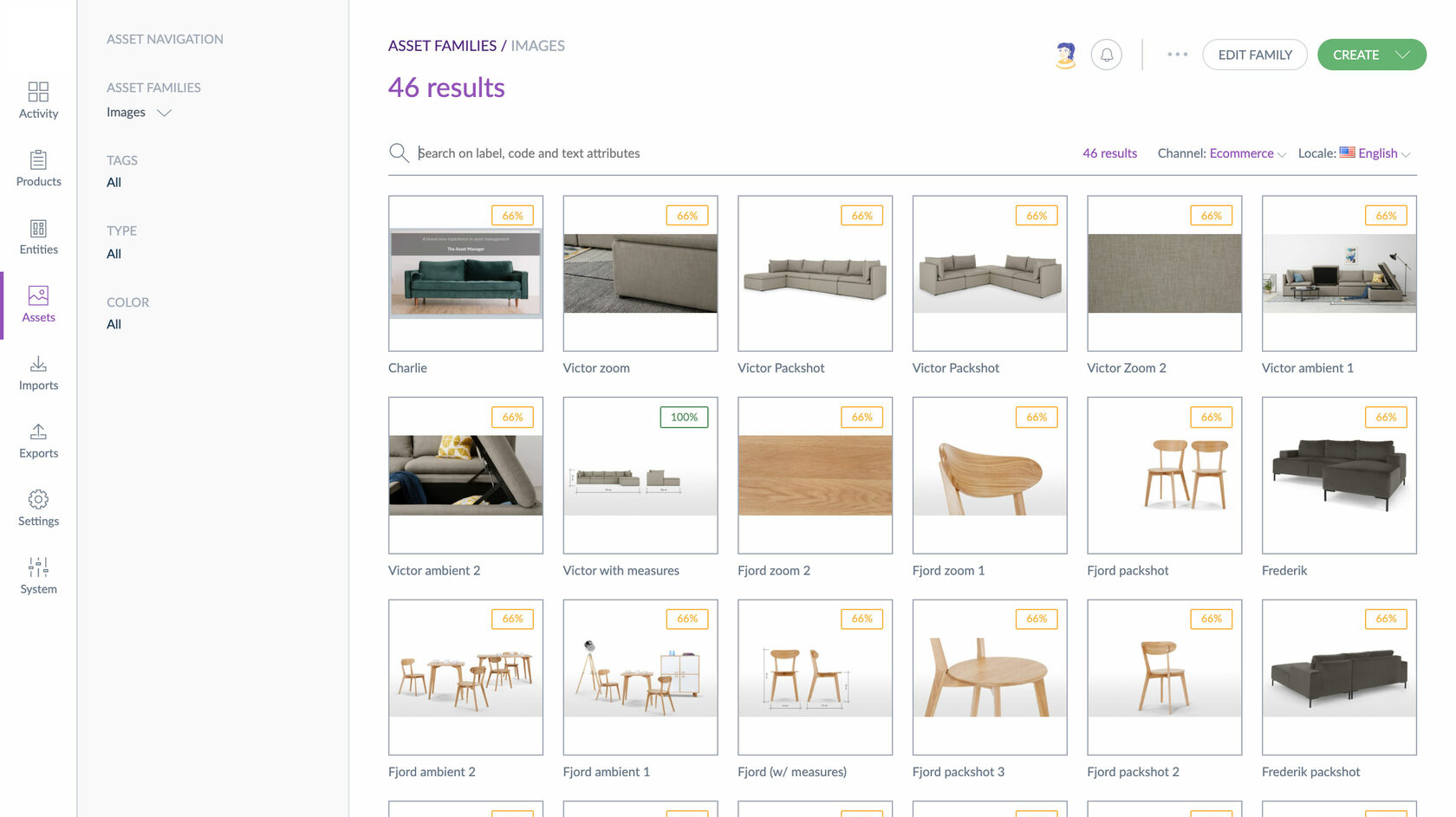
Task: Open the Imports section
Action: click(38, 373)
